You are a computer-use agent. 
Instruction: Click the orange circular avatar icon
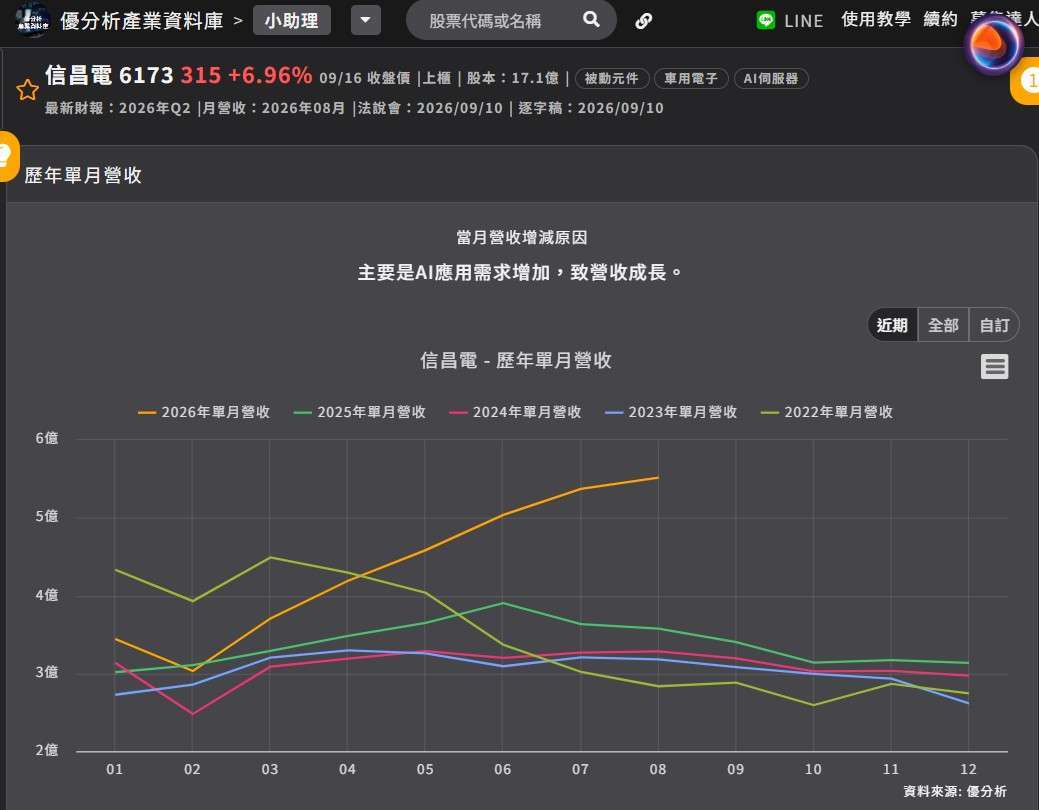click(993, 45)
